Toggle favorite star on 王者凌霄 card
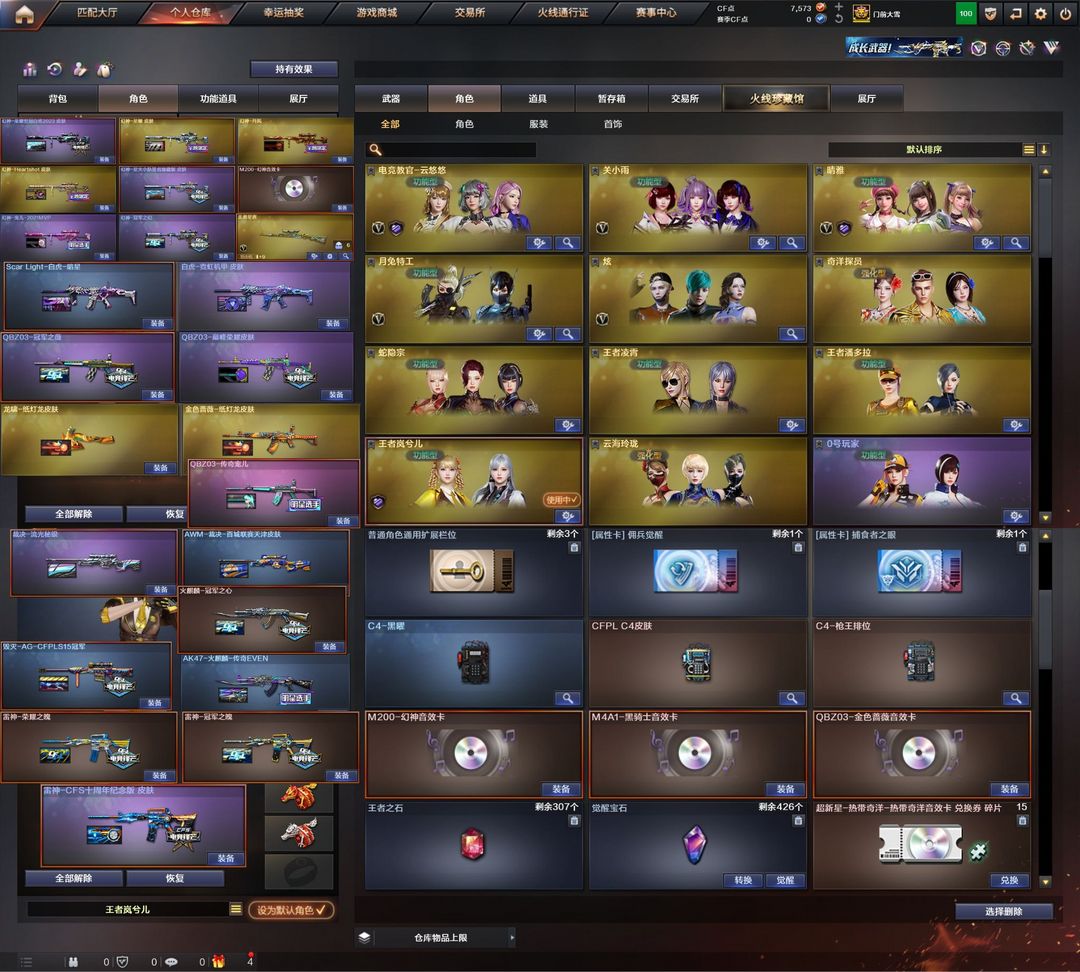This screenshot has width=1080, height=972. pos(596,353)
